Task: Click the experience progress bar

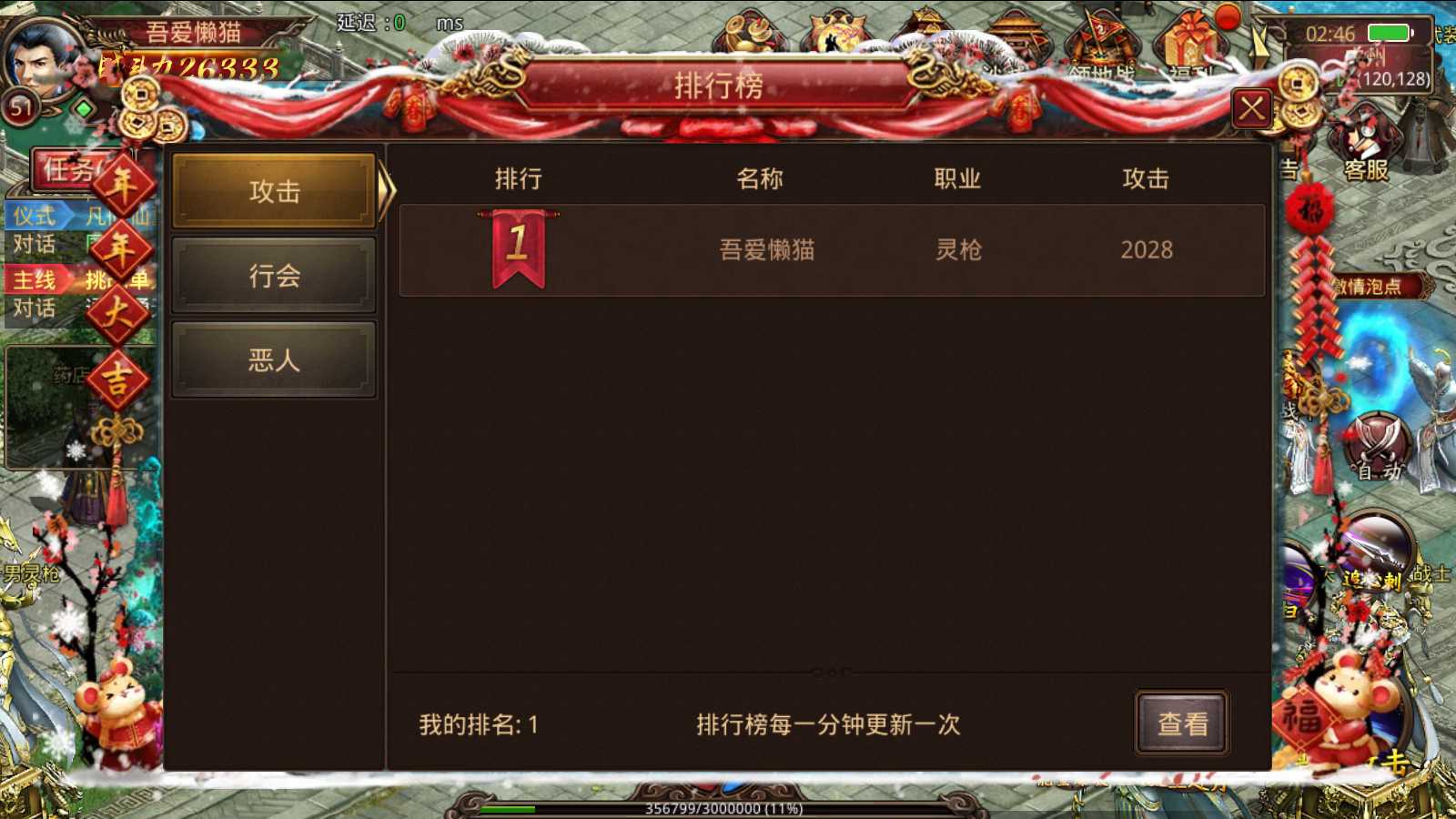Action: 723,808
